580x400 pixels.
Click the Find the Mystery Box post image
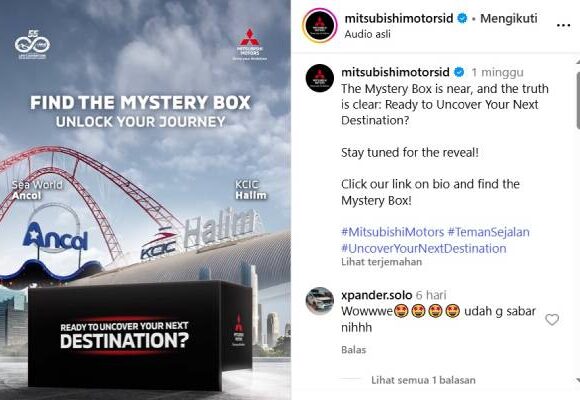click(x=145, y=200)
